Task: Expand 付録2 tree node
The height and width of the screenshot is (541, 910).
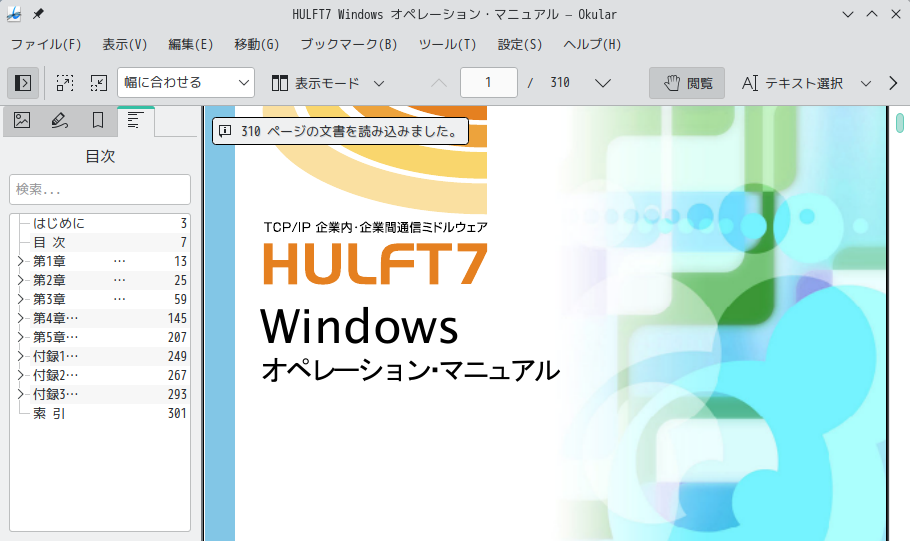Action: pos(20,376)
